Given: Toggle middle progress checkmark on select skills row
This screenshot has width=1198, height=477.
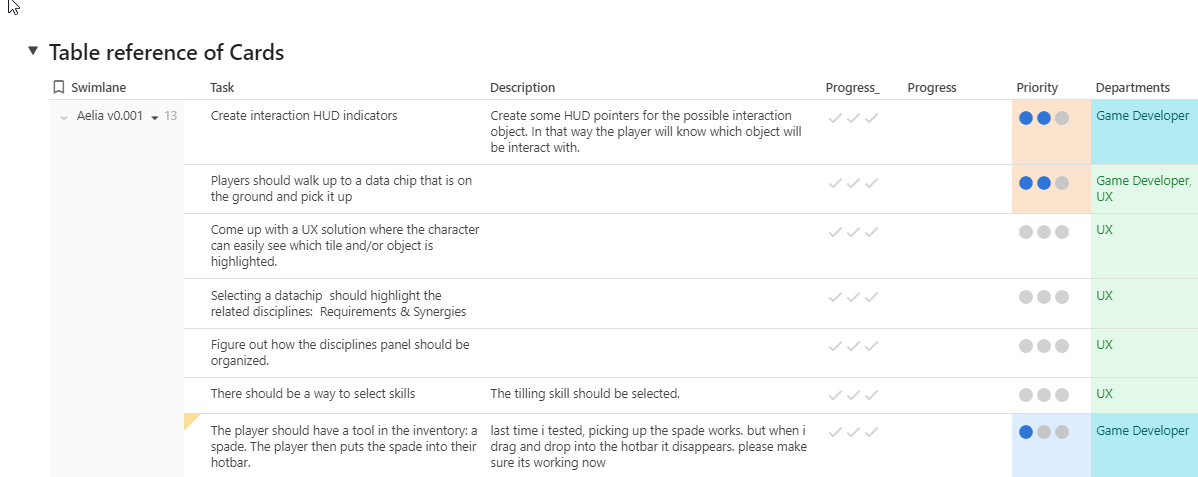Looking at the screenshot, I should 853,395.
